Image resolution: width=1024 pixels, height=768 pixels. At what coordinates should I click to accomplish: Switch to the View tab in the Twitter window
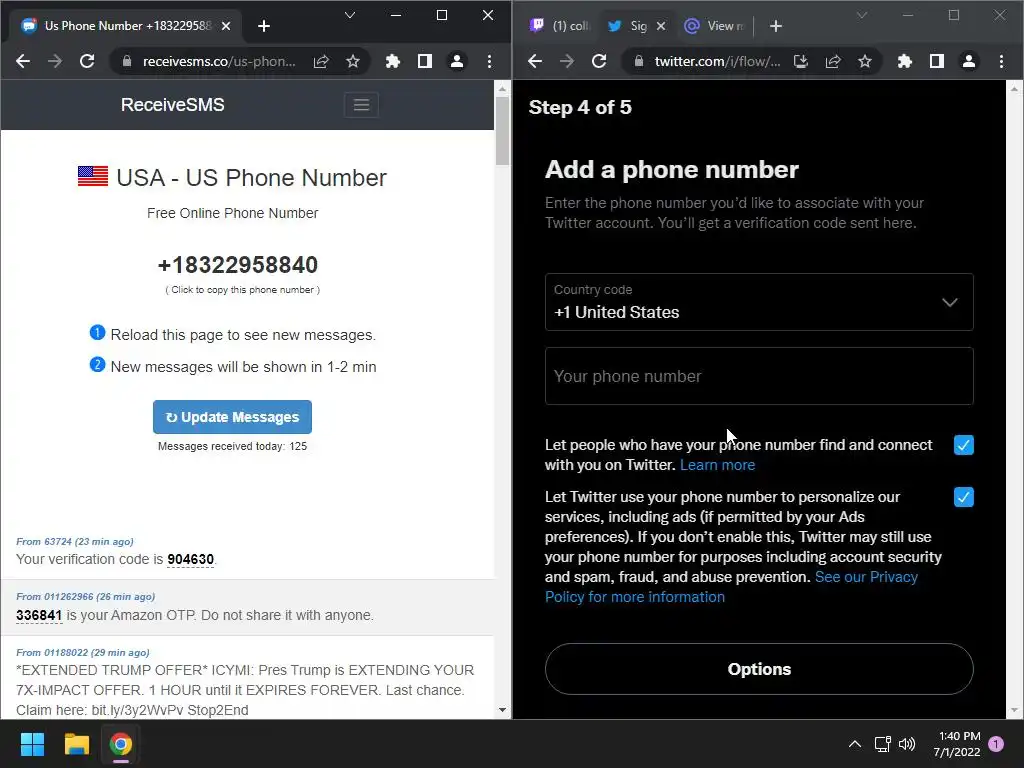[x=714, y=26]
